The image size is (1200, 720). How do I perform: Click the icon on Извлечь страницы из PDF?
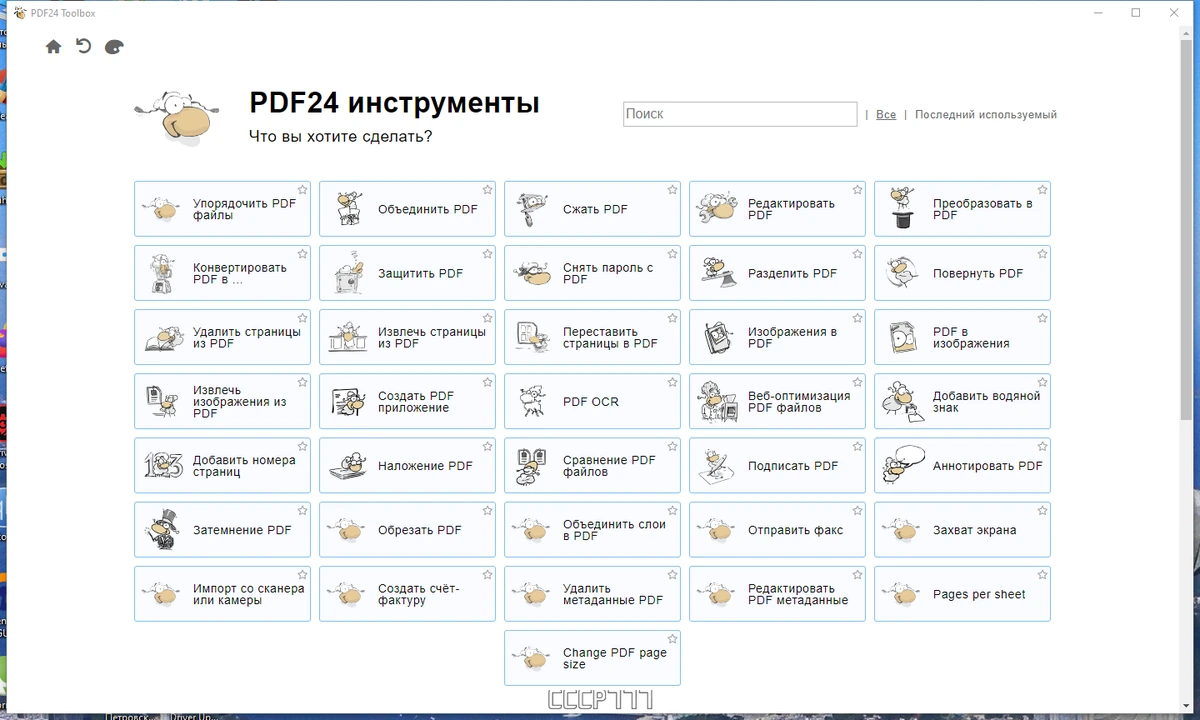pyautogui.click(x=347, y=337)
